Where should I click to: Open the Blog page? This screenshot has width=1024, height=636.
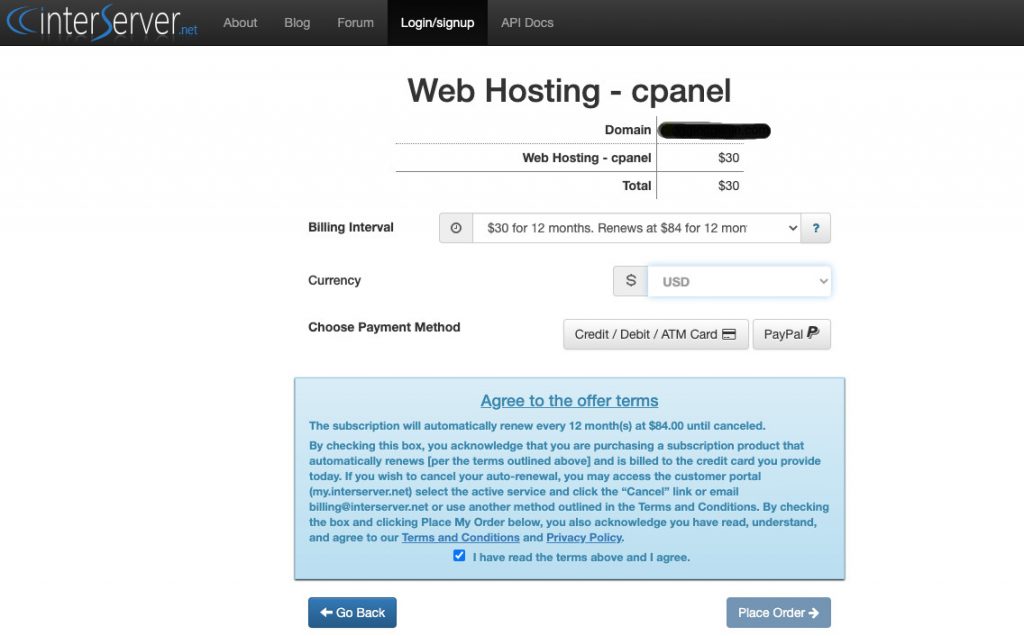pos(297,23)
